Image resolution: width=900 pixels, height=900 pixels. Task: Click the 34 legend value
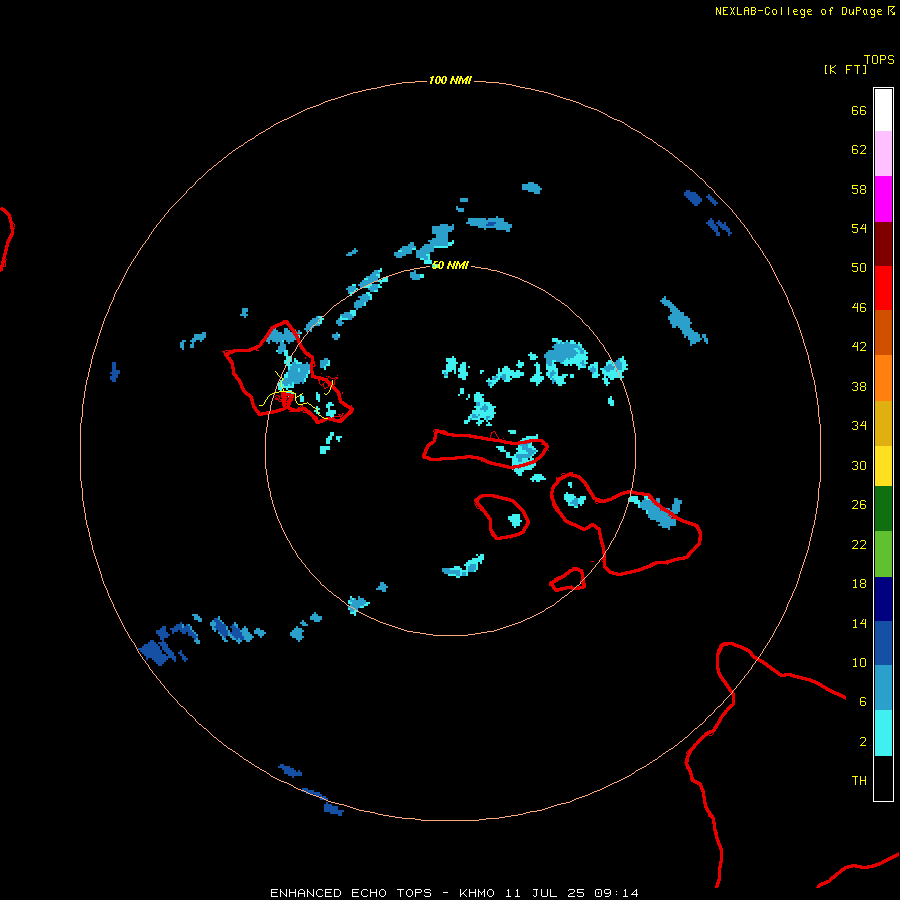coord(859,425)
